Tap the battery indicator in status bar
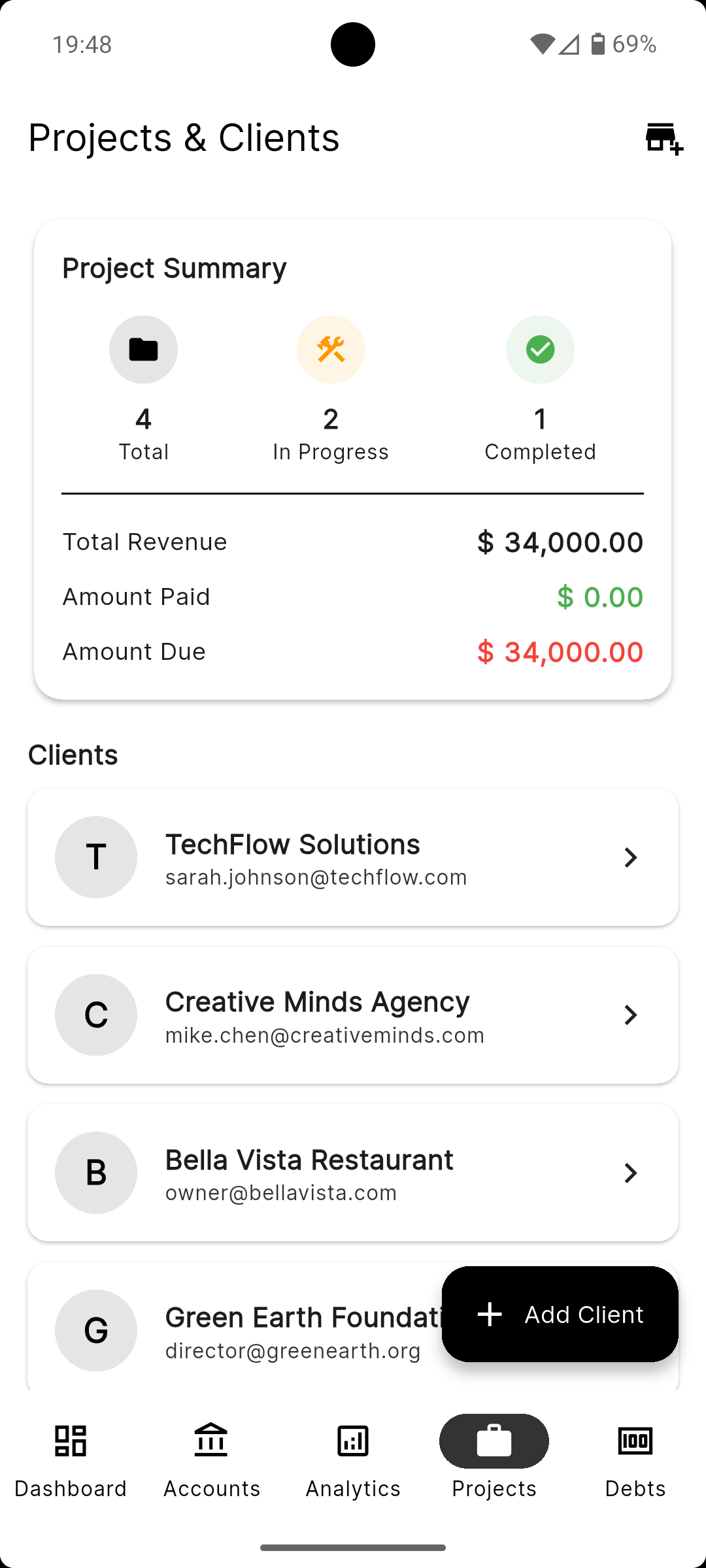This screenshot has height=1568, width=706. pyautogui.click(x=597, y=44)
